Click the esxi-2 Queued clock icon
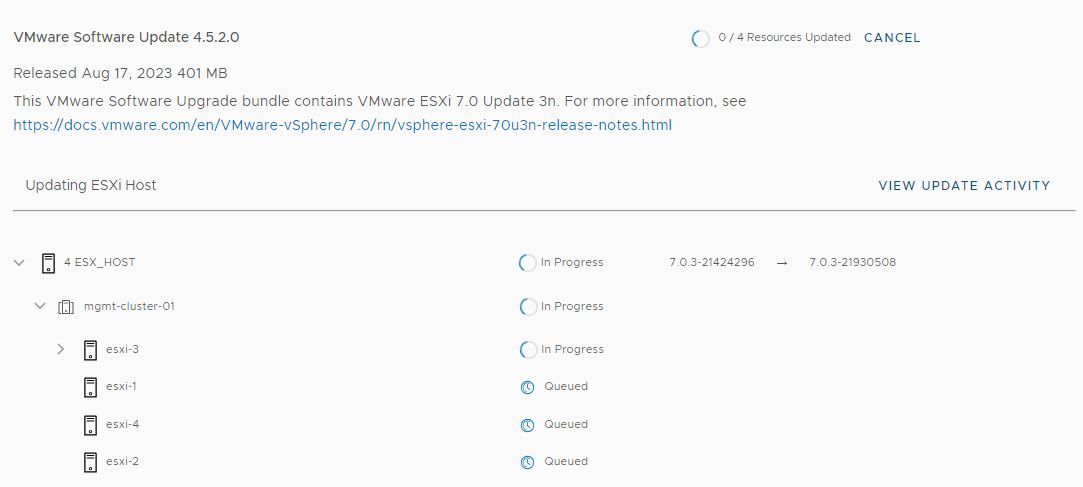 coord(527,462)
